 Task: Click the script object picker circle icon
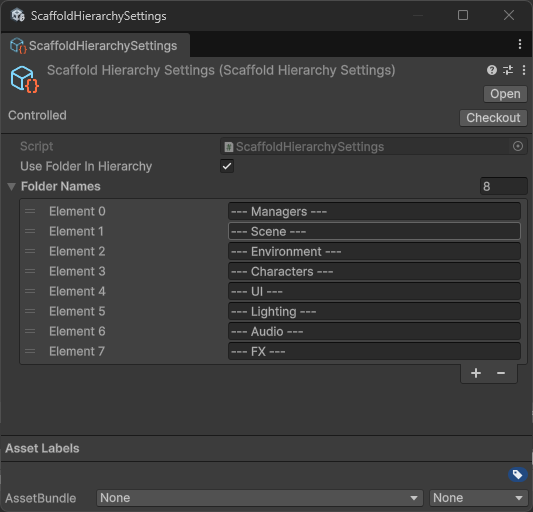pyautogui.click(x=518, y=146)
